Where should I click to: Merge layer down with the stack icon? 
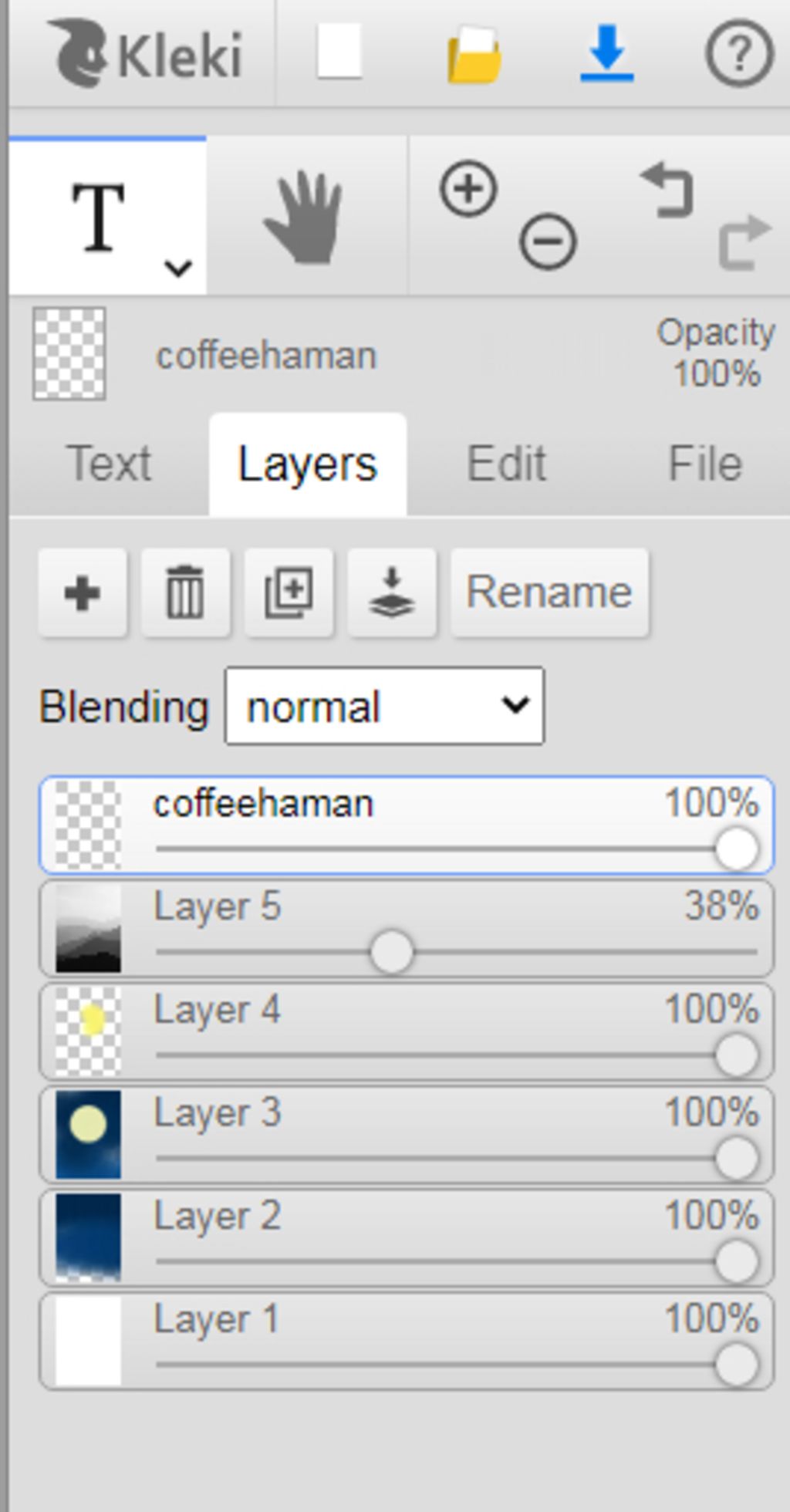(x=392, y=592)
